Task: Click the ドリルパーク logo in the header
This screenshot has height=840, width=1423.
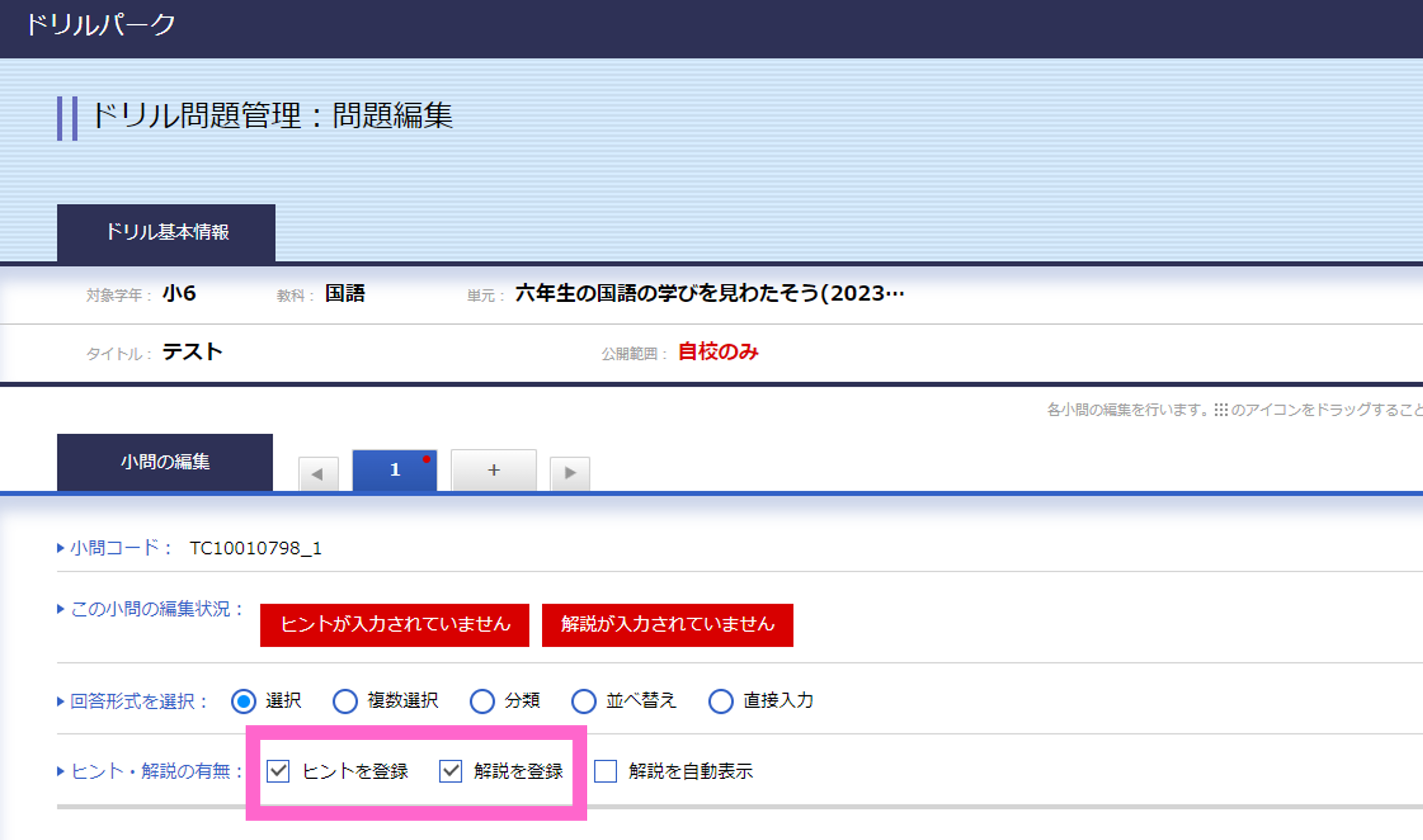Action: click(100, 24)
